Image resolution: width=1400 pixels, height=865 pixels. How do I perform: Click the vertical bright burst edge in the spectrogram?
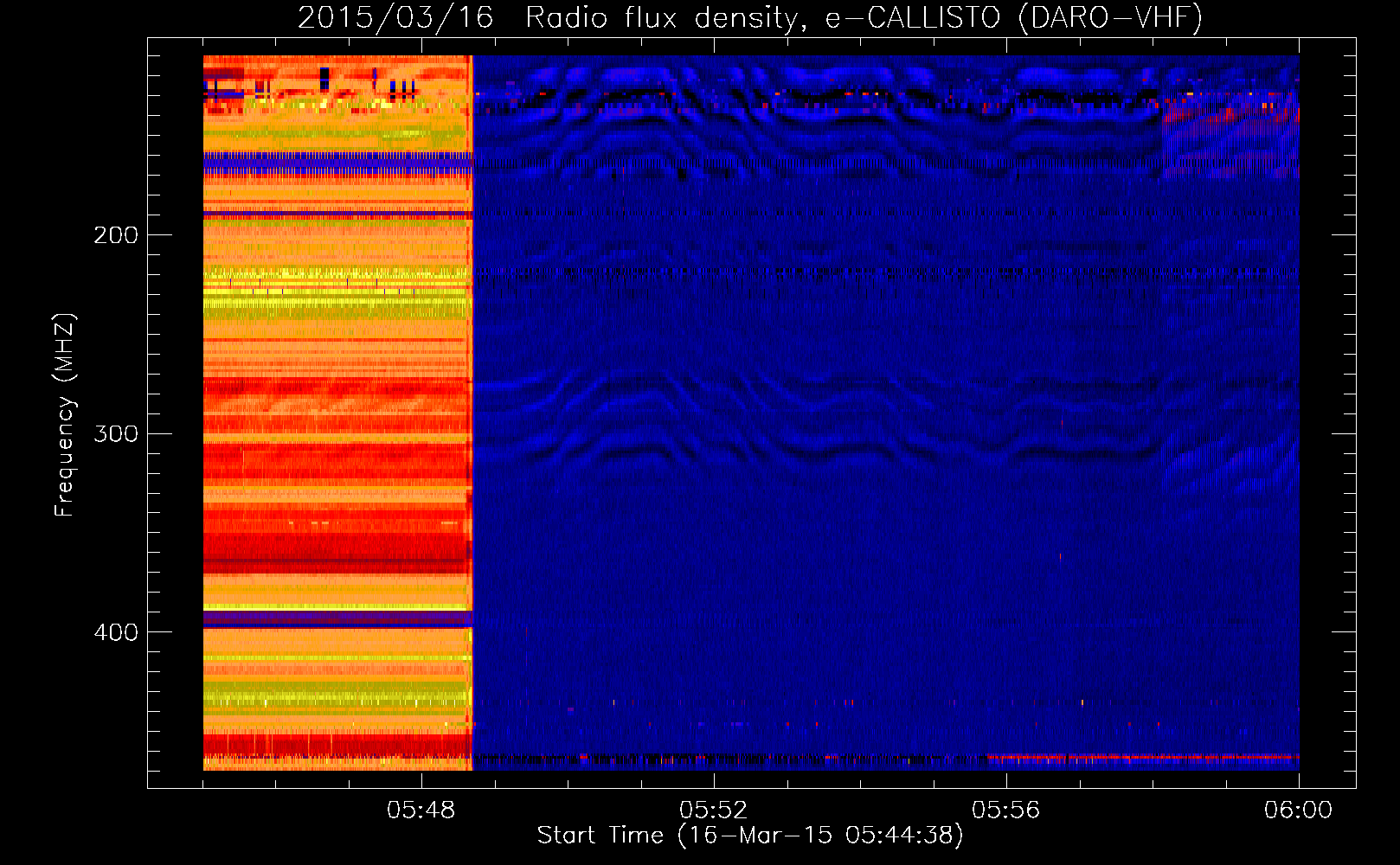pos(471,413)
